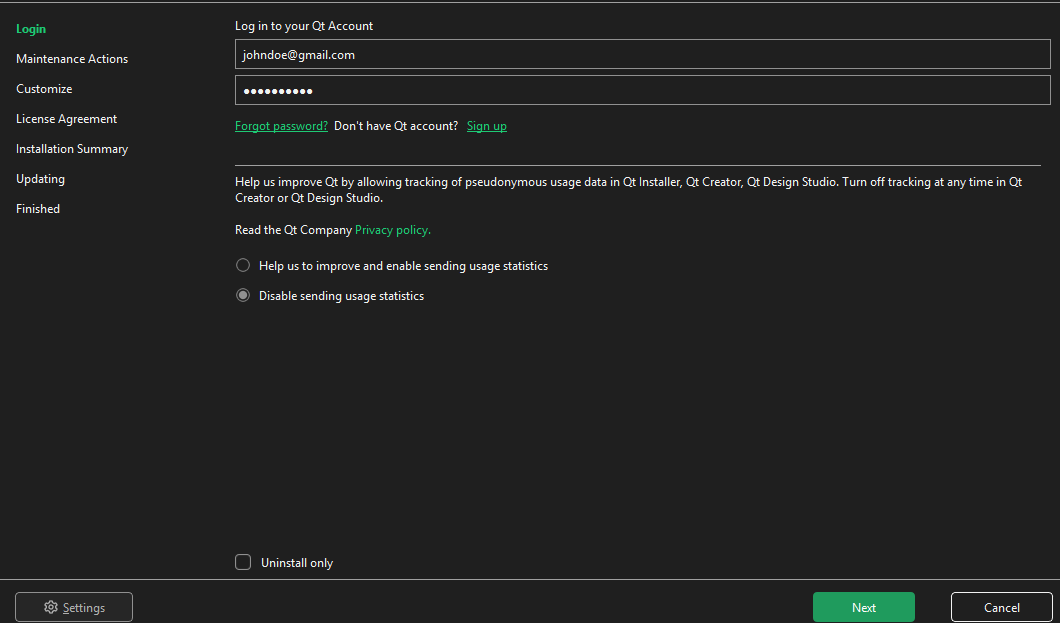Open License Agreement step in sidebar

pos(66,119)
